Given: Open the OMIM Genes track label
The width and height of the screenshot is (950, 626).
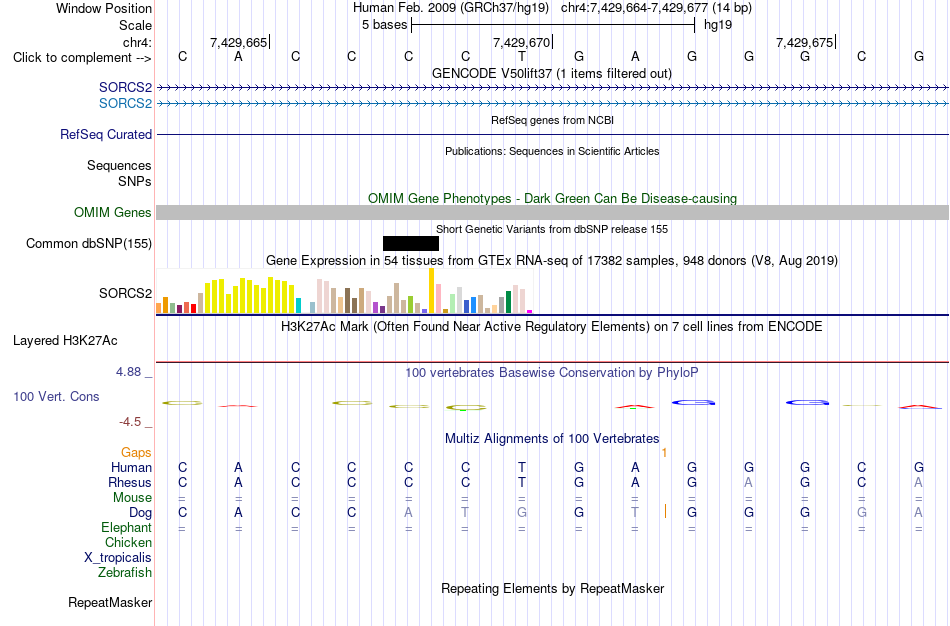Looking at the screenshot, I should point(113,213).
